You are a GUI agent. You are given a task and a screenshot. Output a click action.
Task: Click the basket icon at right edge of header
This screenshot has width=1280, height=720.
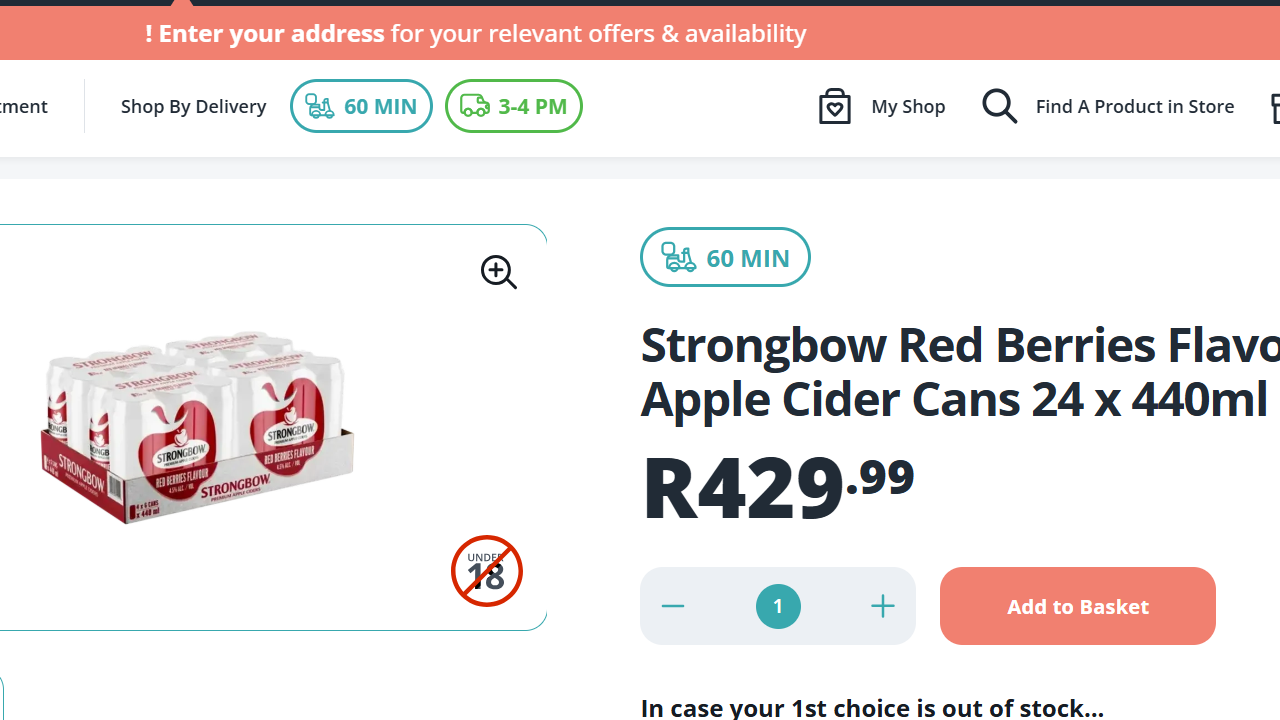point(1275,107)
